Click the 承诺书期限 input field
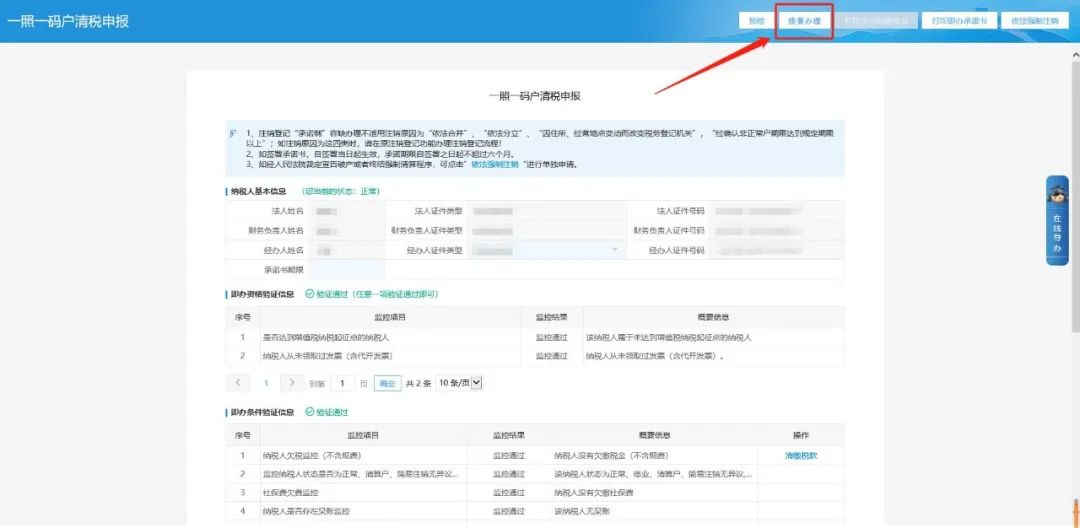Image resolution: width=1080 pixels, height=528 pixels. click(346, 270)
